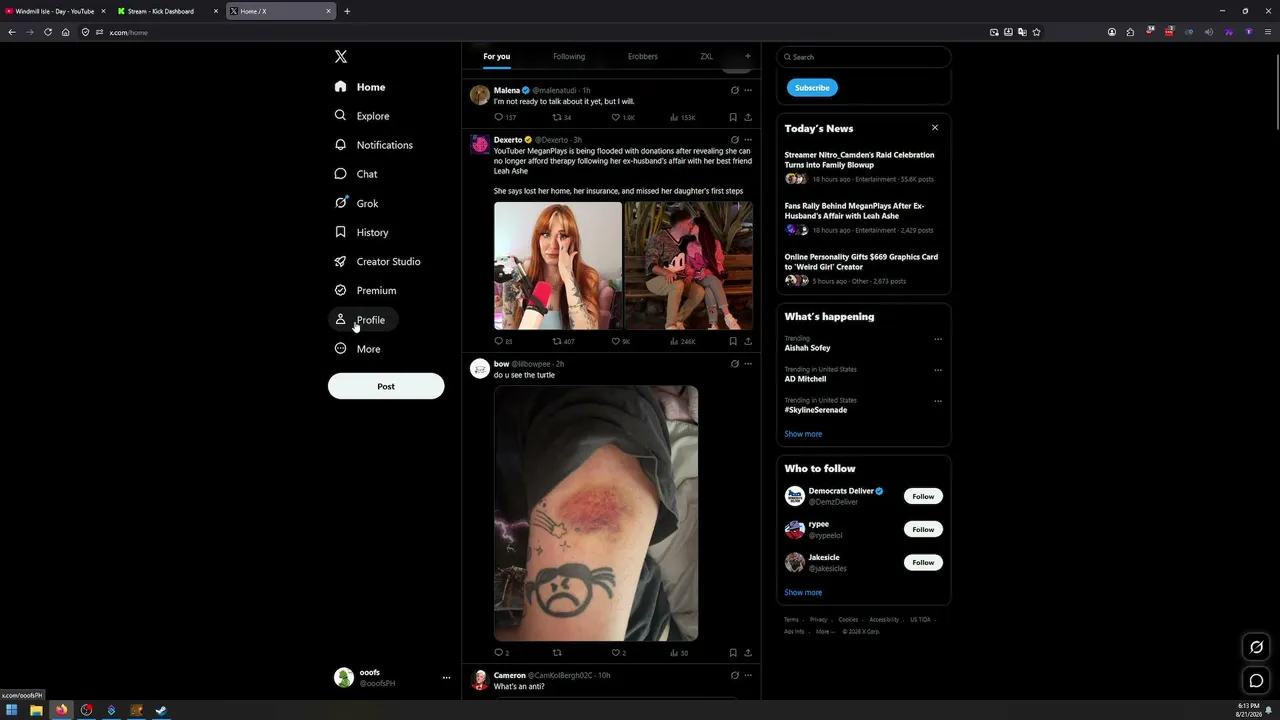Ask Grok about Dexerto's post

pos(735,140)
